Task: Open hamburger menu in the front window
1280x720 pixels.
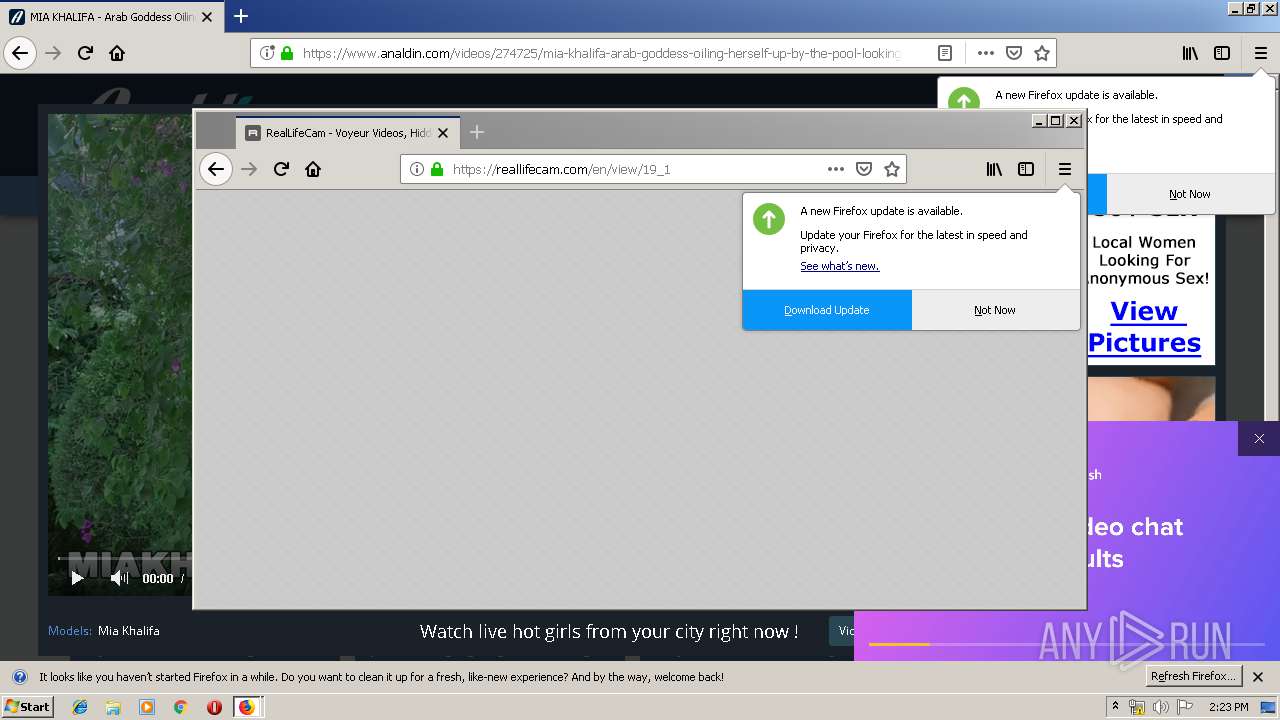Action: tap(1065, 169)
